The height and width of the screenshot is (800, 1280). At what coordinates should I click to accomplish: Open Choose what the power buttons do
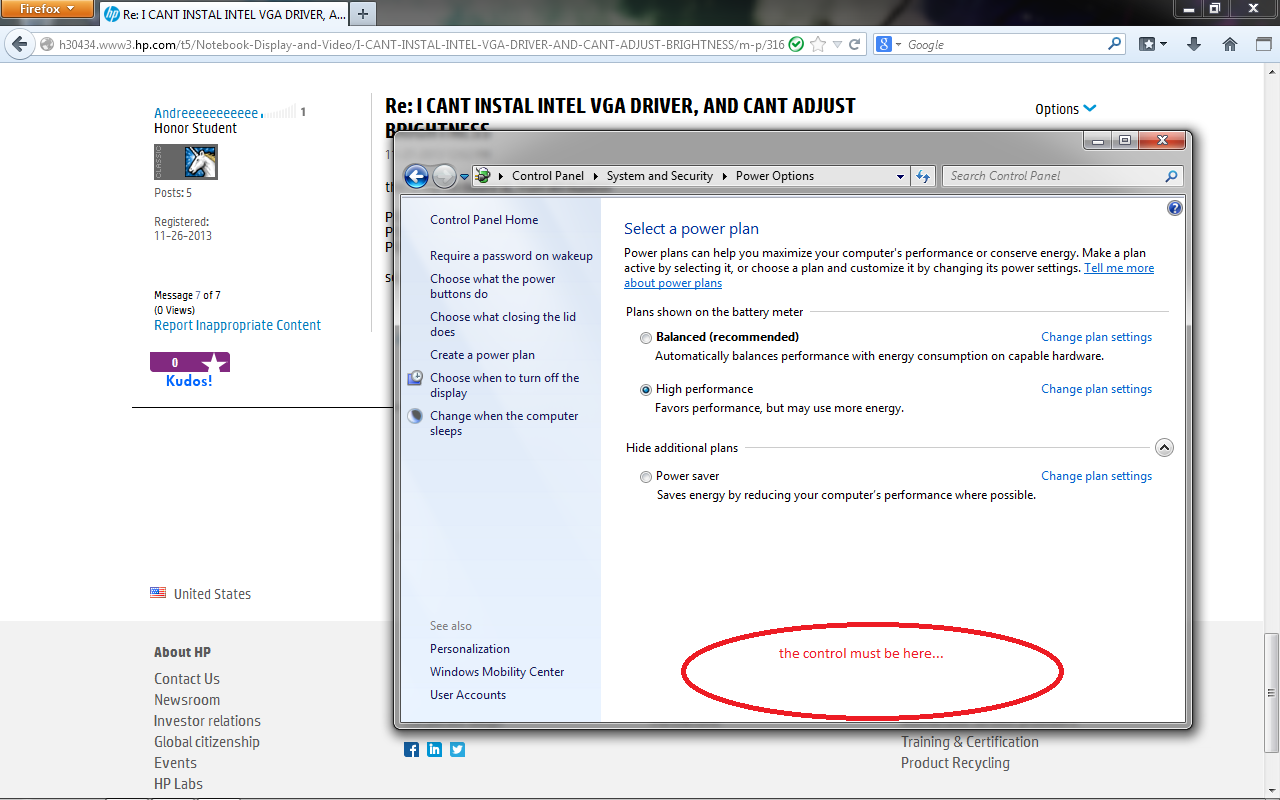pyautogui.click(x=493, y=286)
